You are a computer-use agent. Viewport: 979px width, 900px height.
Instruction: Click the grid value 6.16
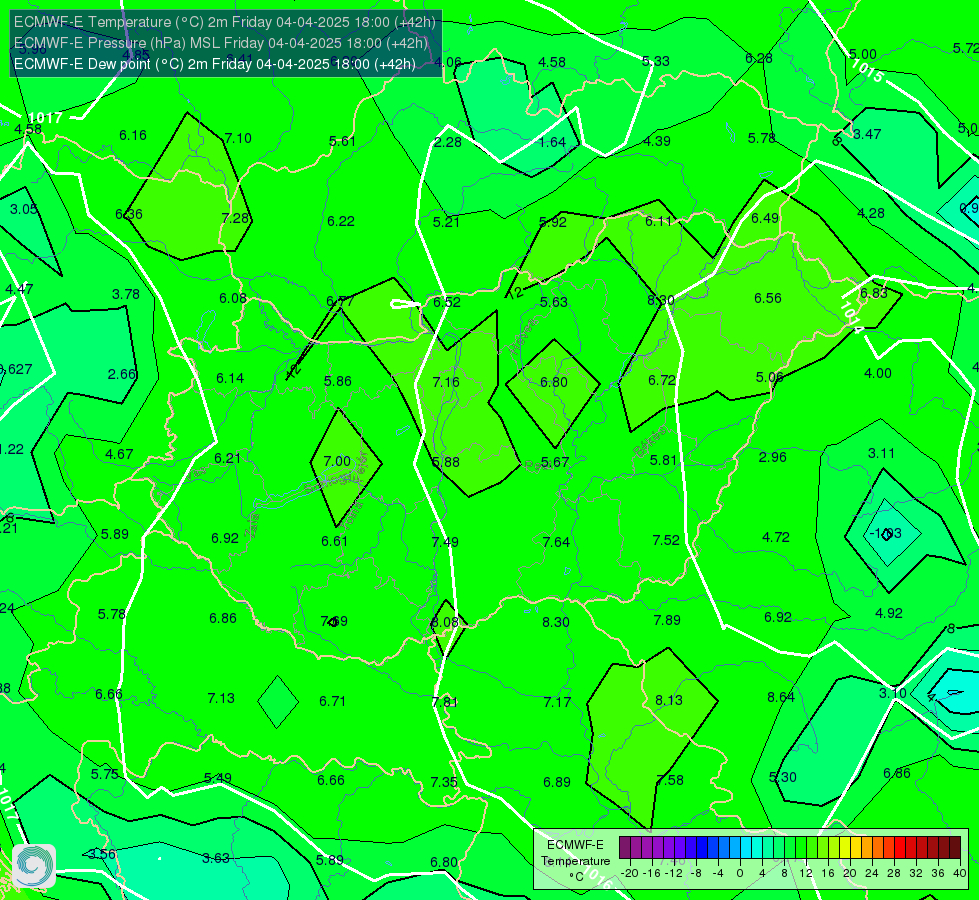133,135
